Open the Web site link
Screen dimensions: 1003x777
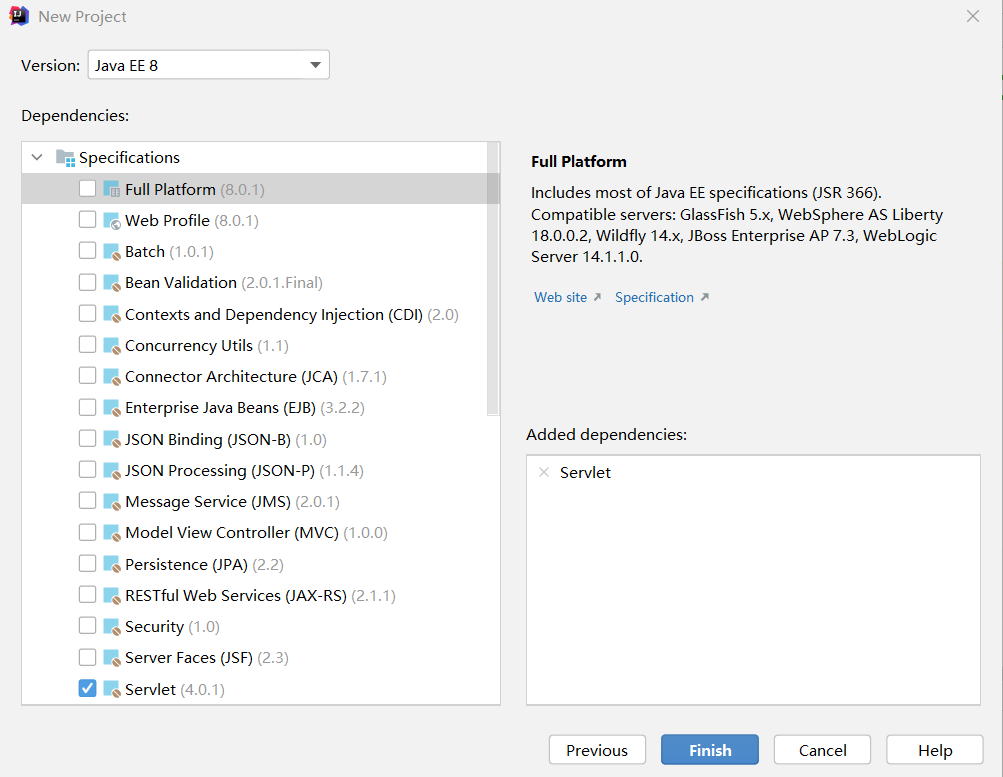560,297
